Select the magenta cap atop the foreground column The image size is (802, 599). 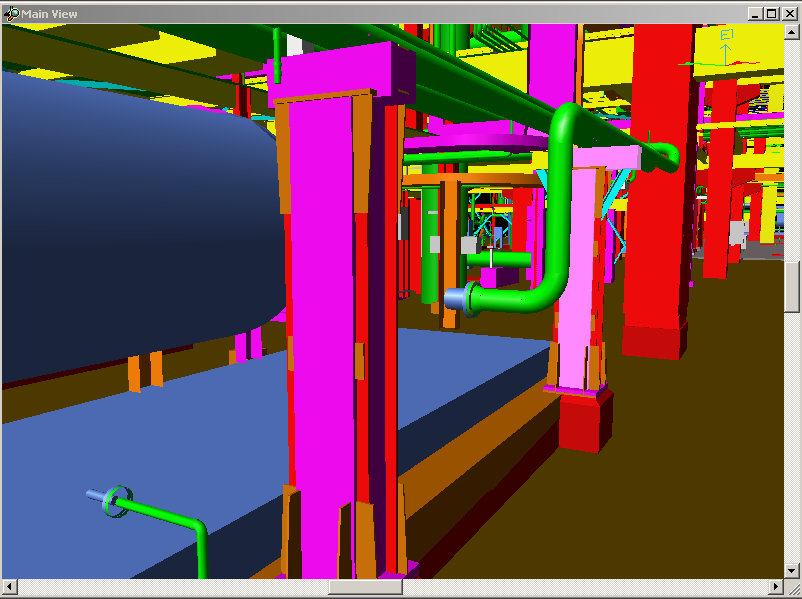tap(345, 68)
